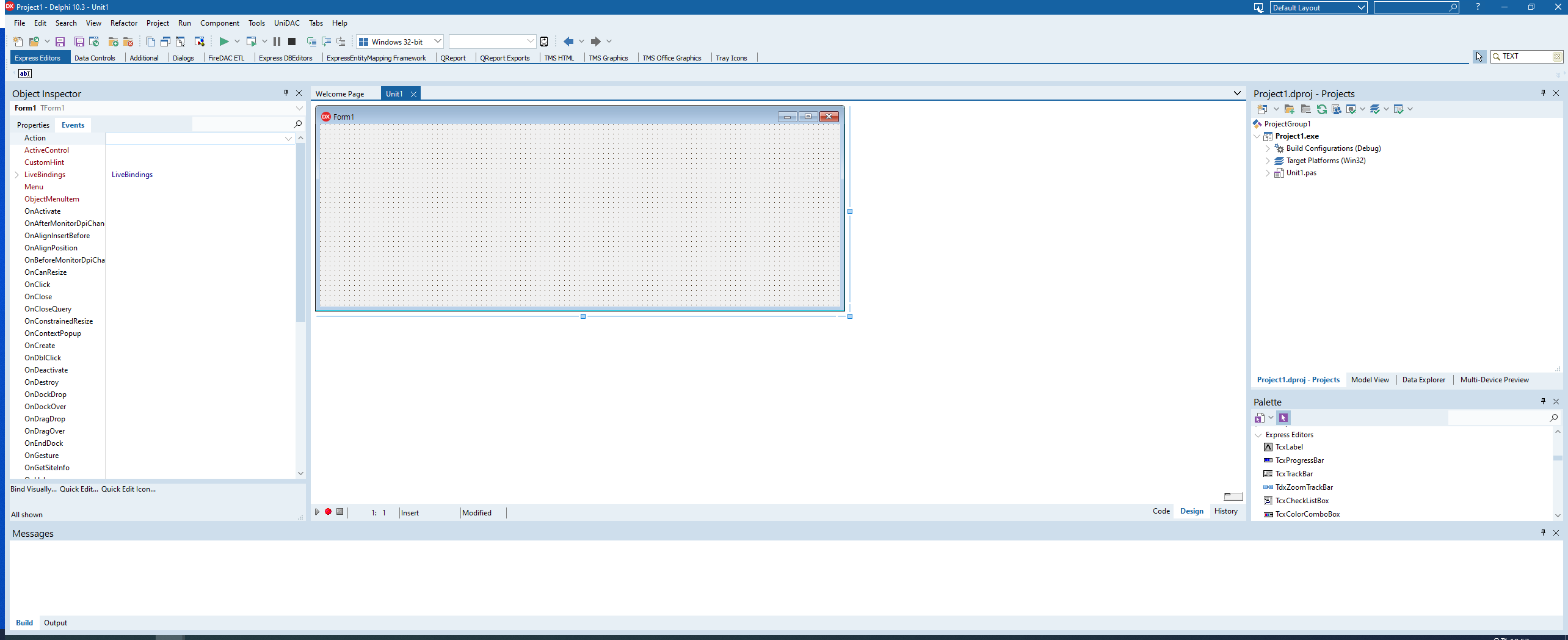The width and height of the screenshot is (1568, 640).
Task: Open the History tab at bottom
Action: point(1225,511)
